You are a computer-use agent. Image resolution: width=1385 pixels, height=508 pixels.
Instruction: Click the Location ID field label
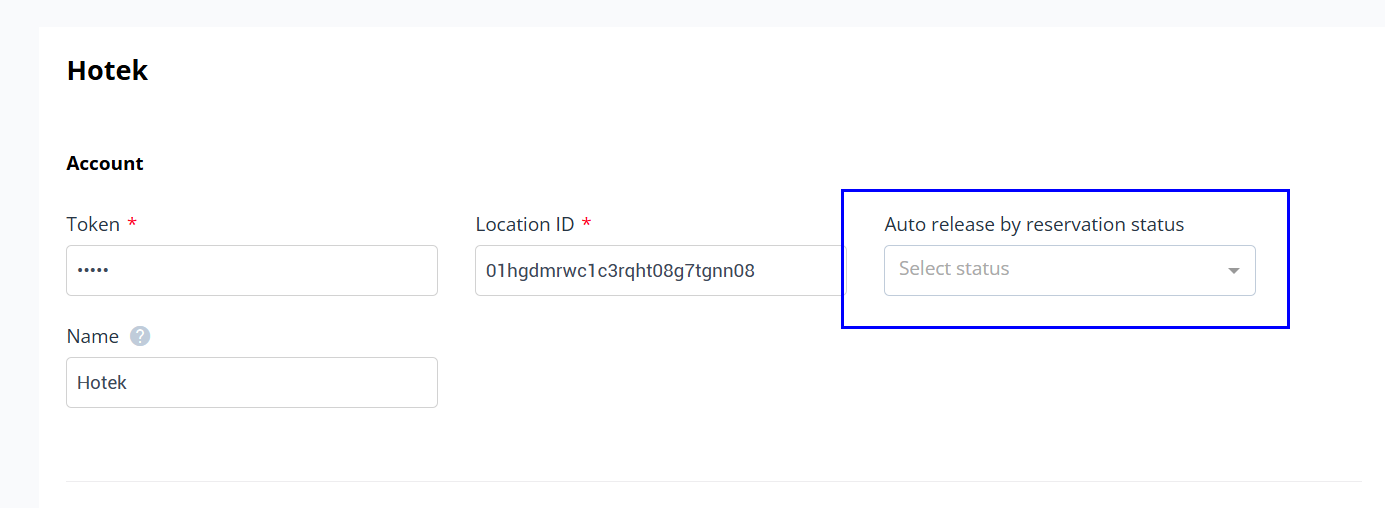[525, 224]
